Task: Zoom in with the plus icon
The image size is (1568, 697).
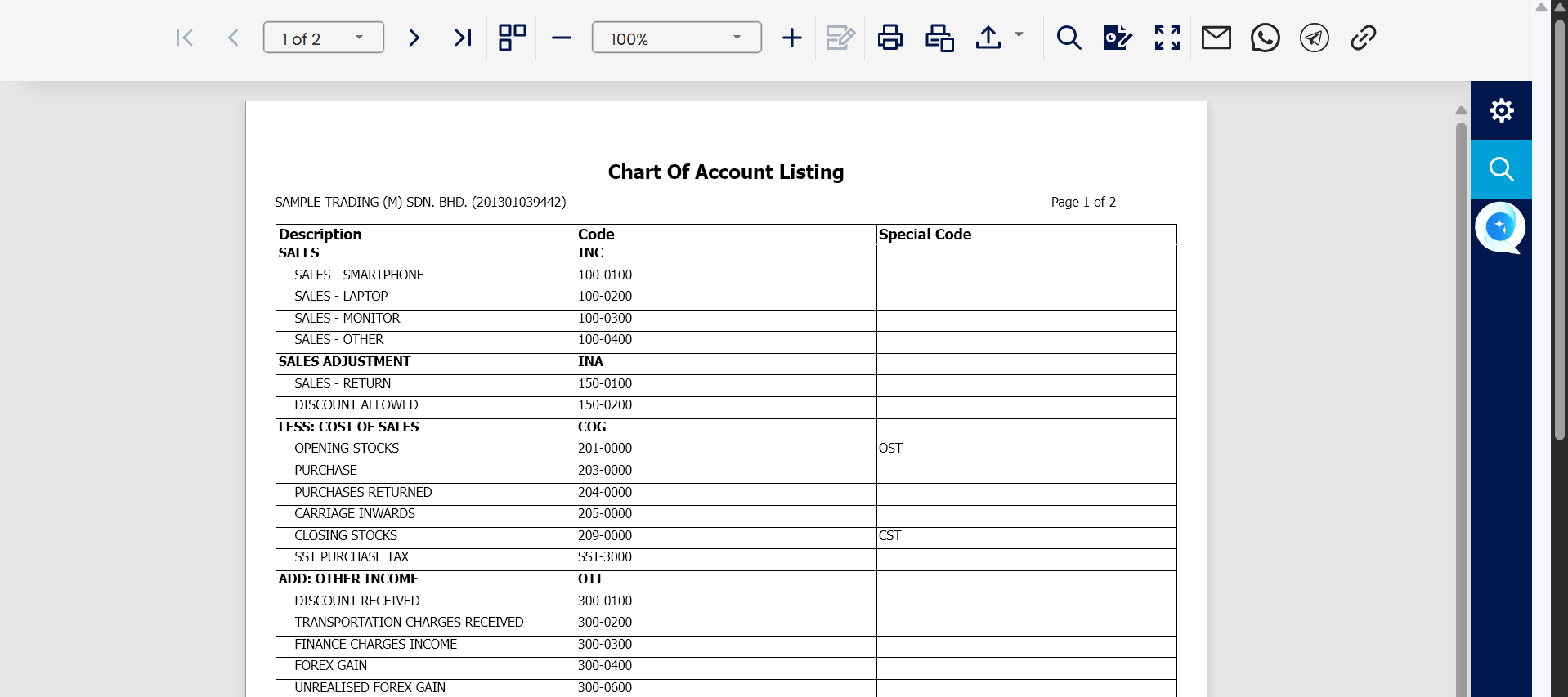Action: (x=791, y=38)
